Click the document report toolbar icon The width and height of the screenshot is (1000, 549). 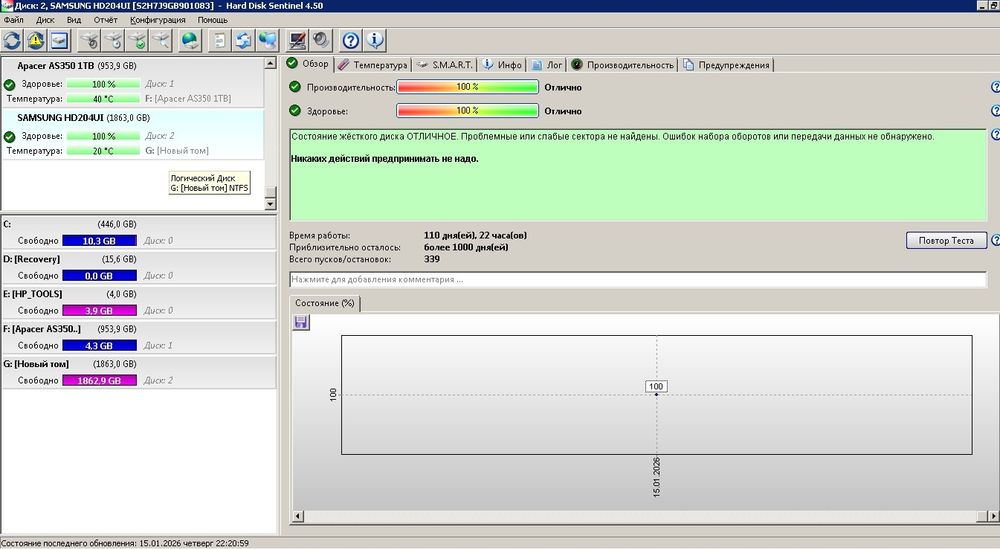219,41
